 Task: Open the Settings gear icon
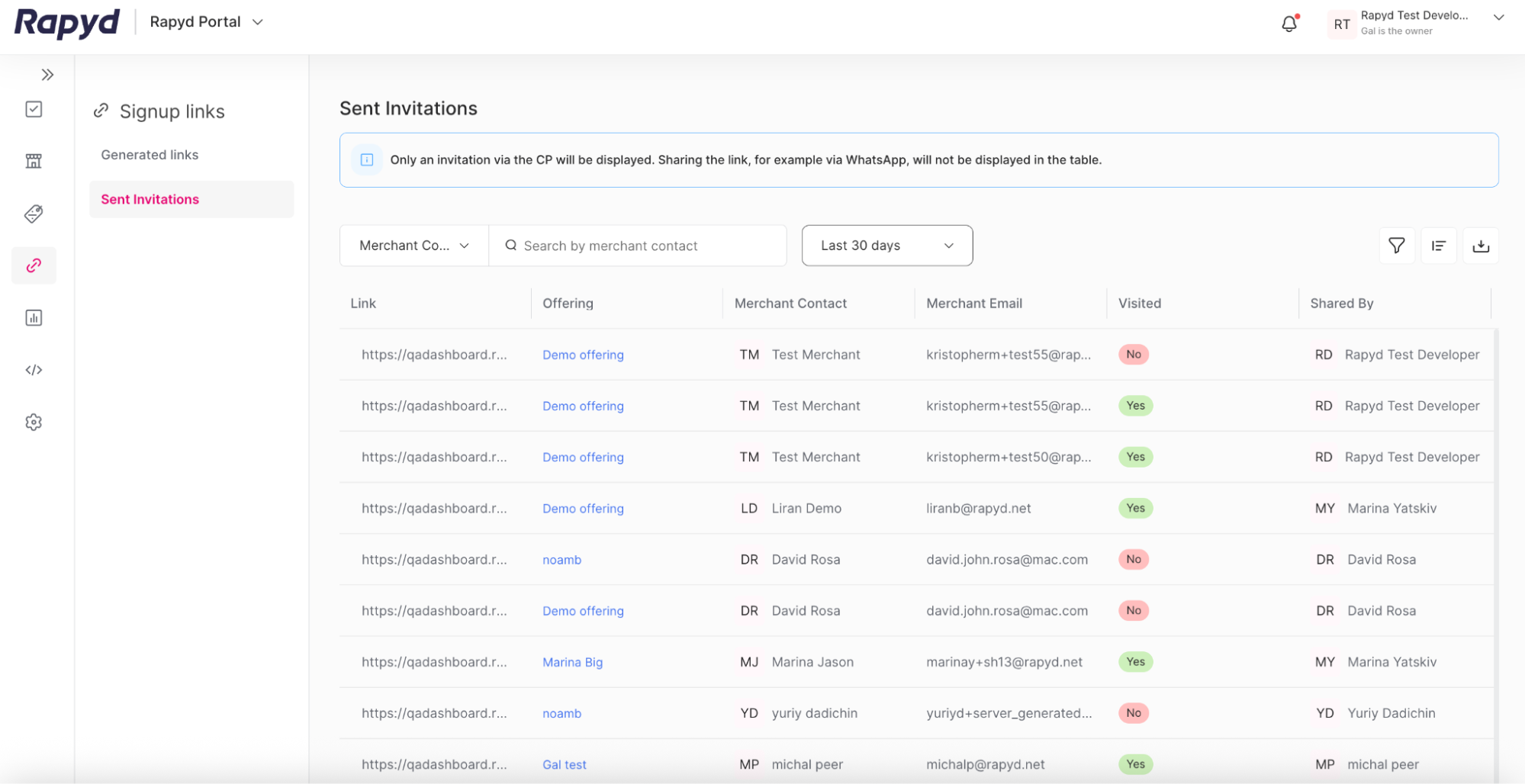pos(34,422)
